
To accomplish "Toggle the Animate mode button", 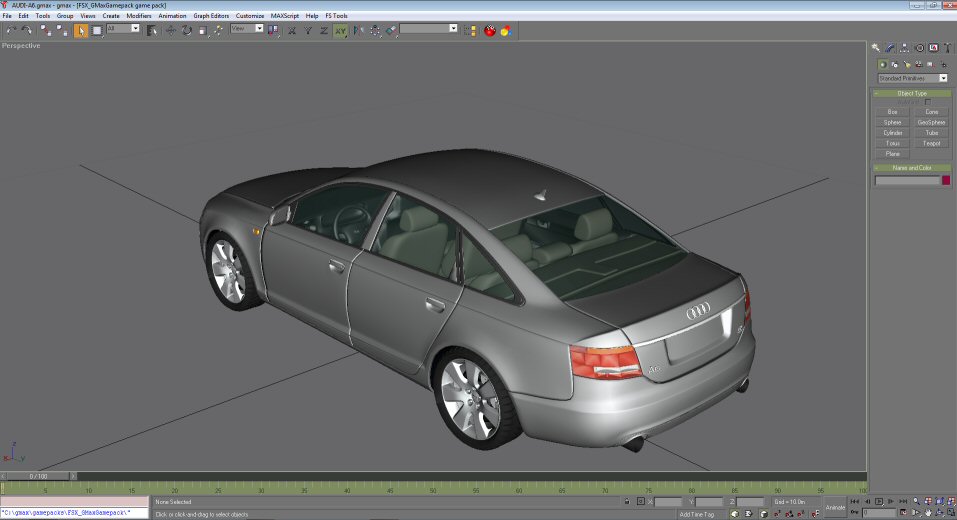I will pos(834,508).
